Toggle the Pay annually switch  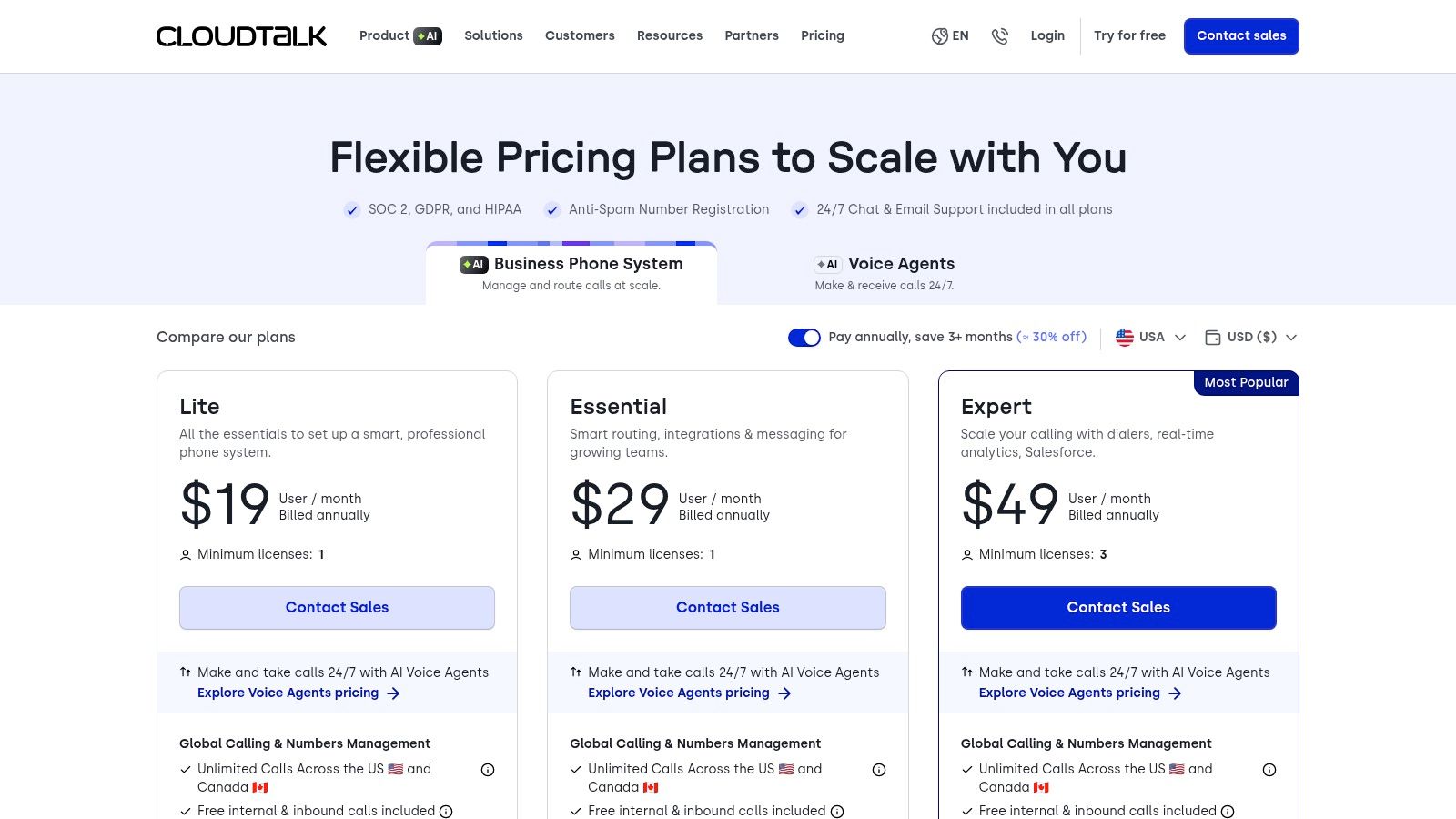click(x=804, y=338)
